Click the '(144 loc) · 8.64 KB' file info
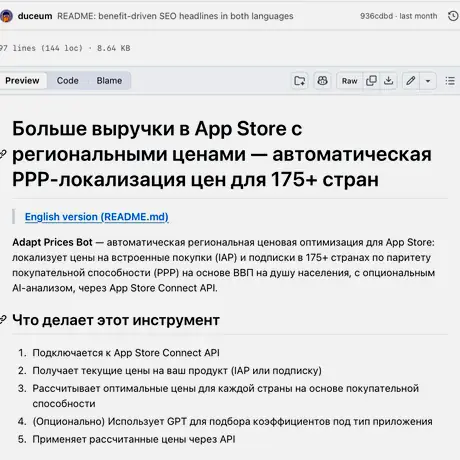460x460 pixels. coord(86,48)
